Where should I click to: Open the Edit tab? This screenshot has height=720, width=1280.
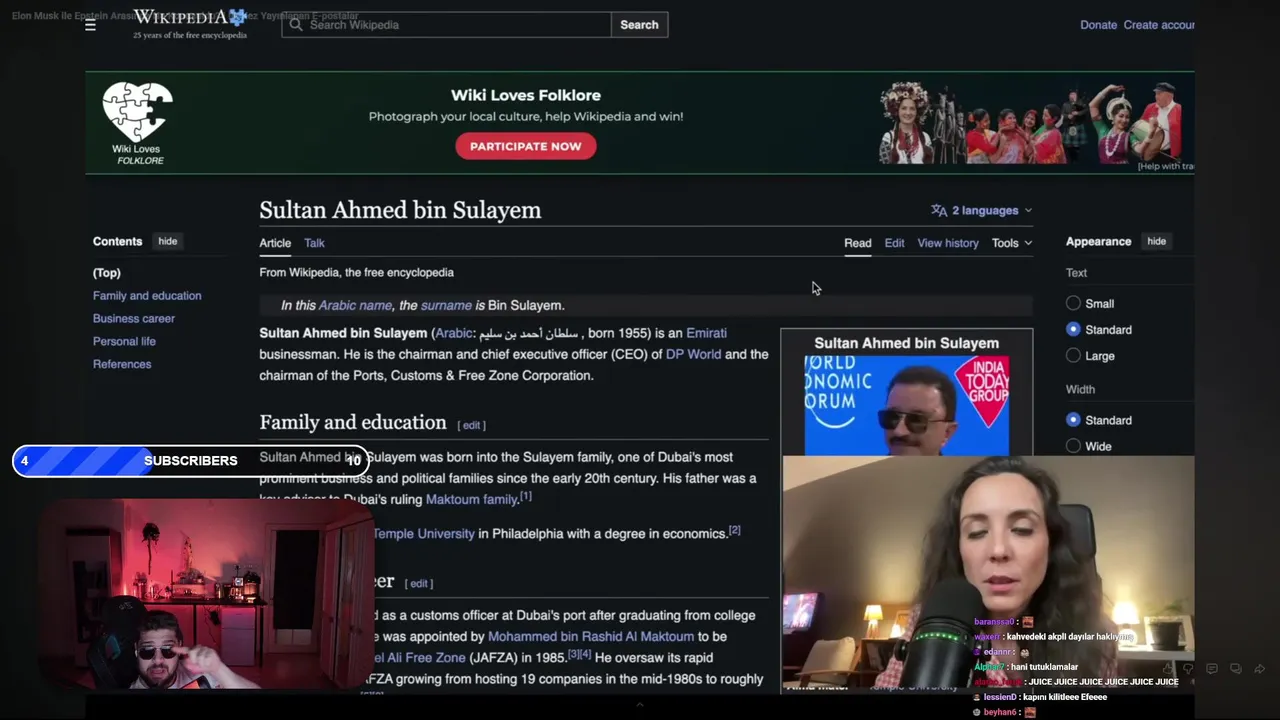coord(894,243)
